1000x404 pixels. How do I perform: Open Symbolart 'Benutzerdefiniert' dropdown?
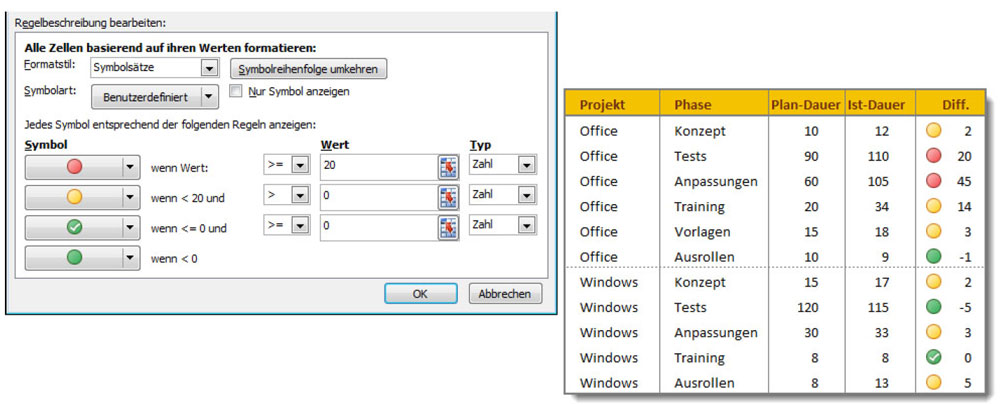pyautogui.click(x=208, y=97)
